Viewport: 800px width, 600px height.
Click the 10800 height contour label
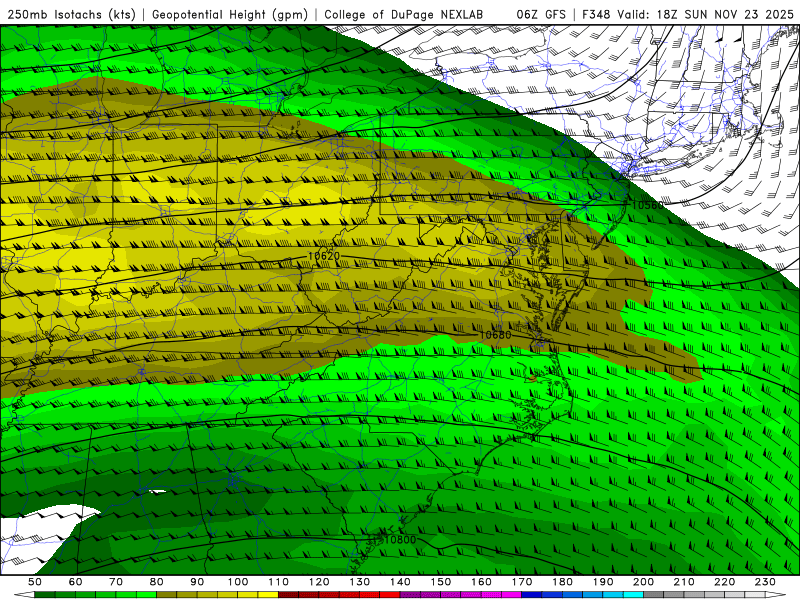click(x=401, y=540)
